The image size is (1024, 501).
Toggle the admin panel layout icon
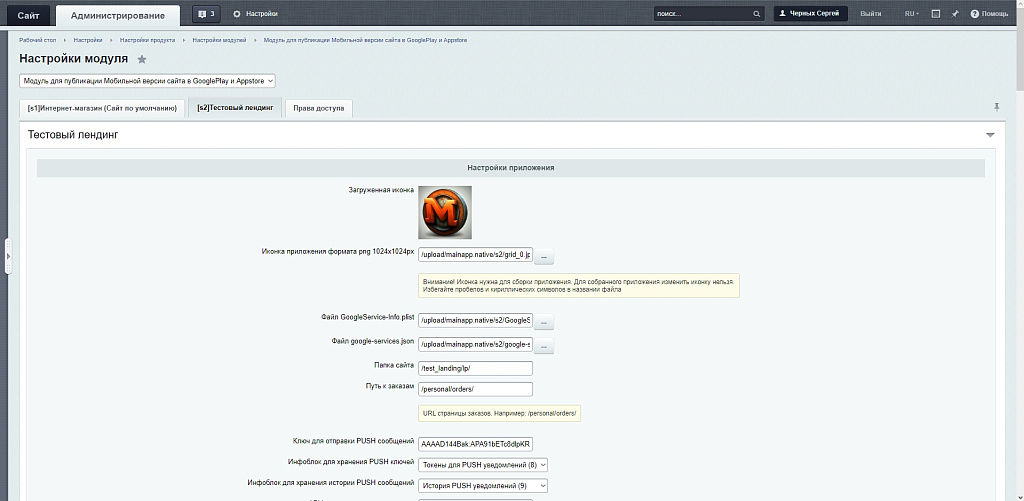pos(936,14)
